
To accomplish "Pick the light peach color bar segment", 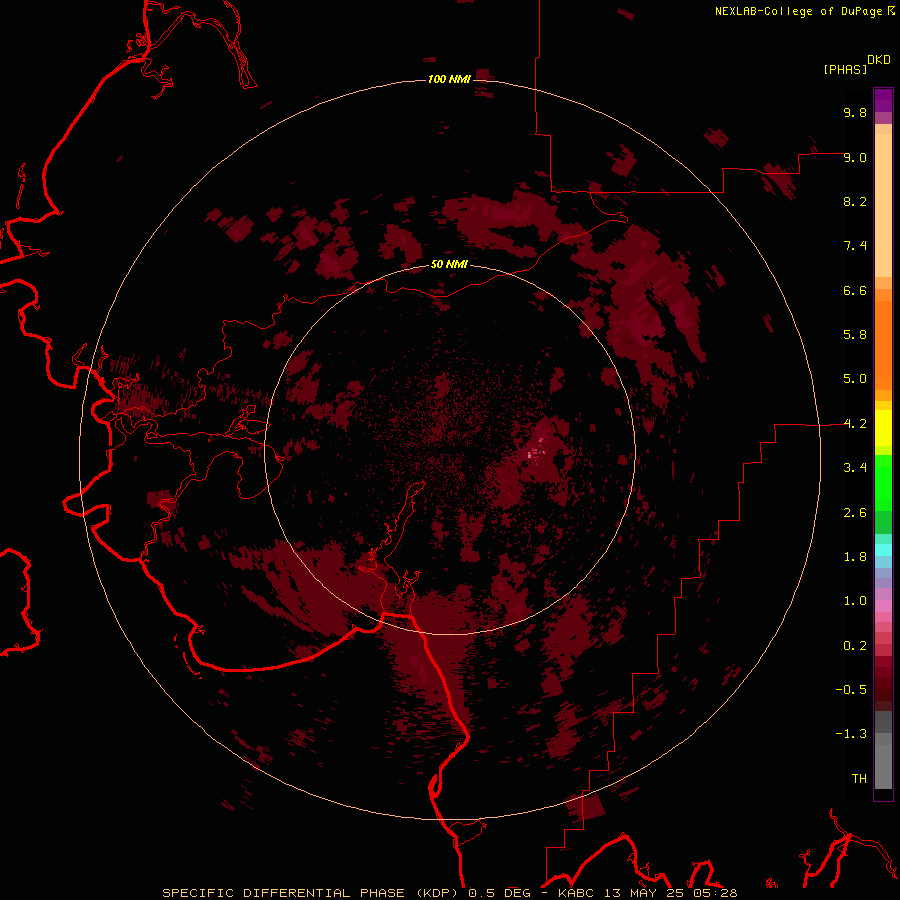I will pos(883,205).
